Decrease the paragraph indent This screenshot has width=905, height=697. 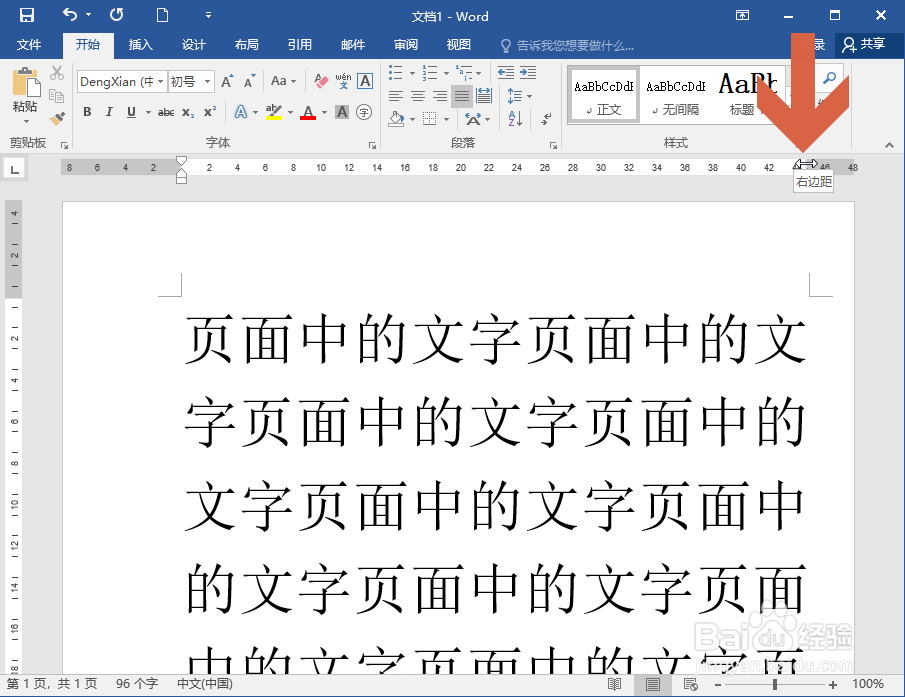[x=506, y=73]
